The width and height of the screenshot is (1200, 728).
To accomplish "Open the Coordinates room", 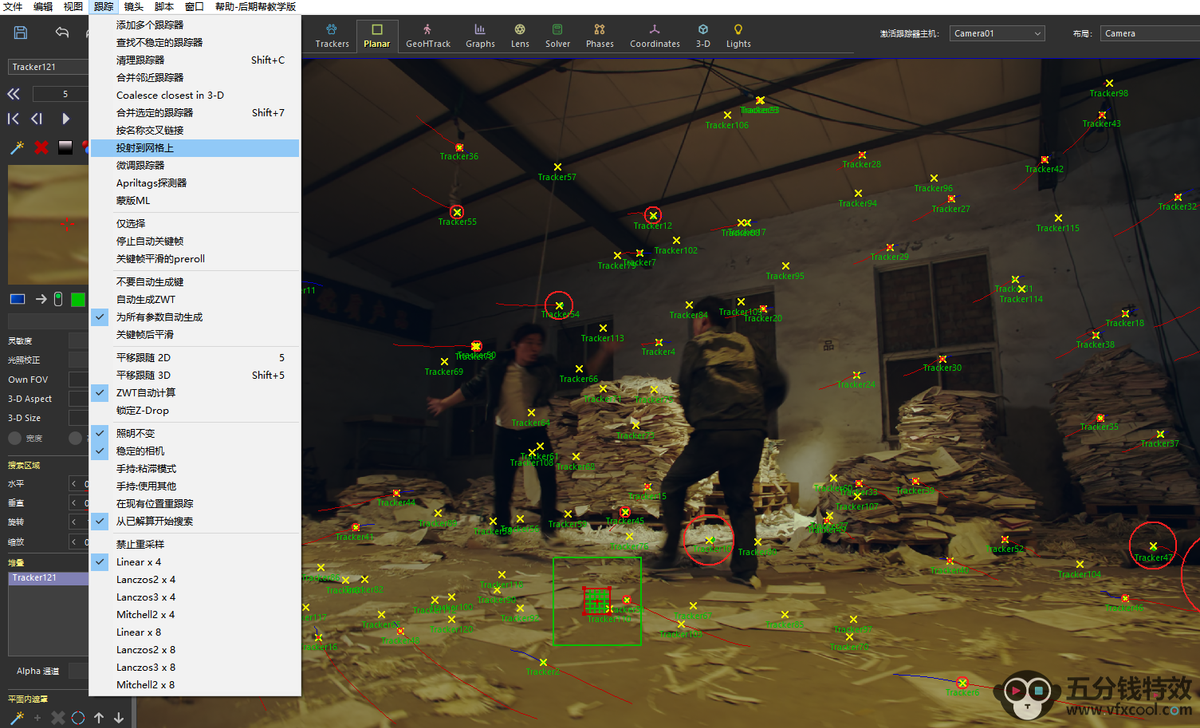I will (x=654, y=36).
